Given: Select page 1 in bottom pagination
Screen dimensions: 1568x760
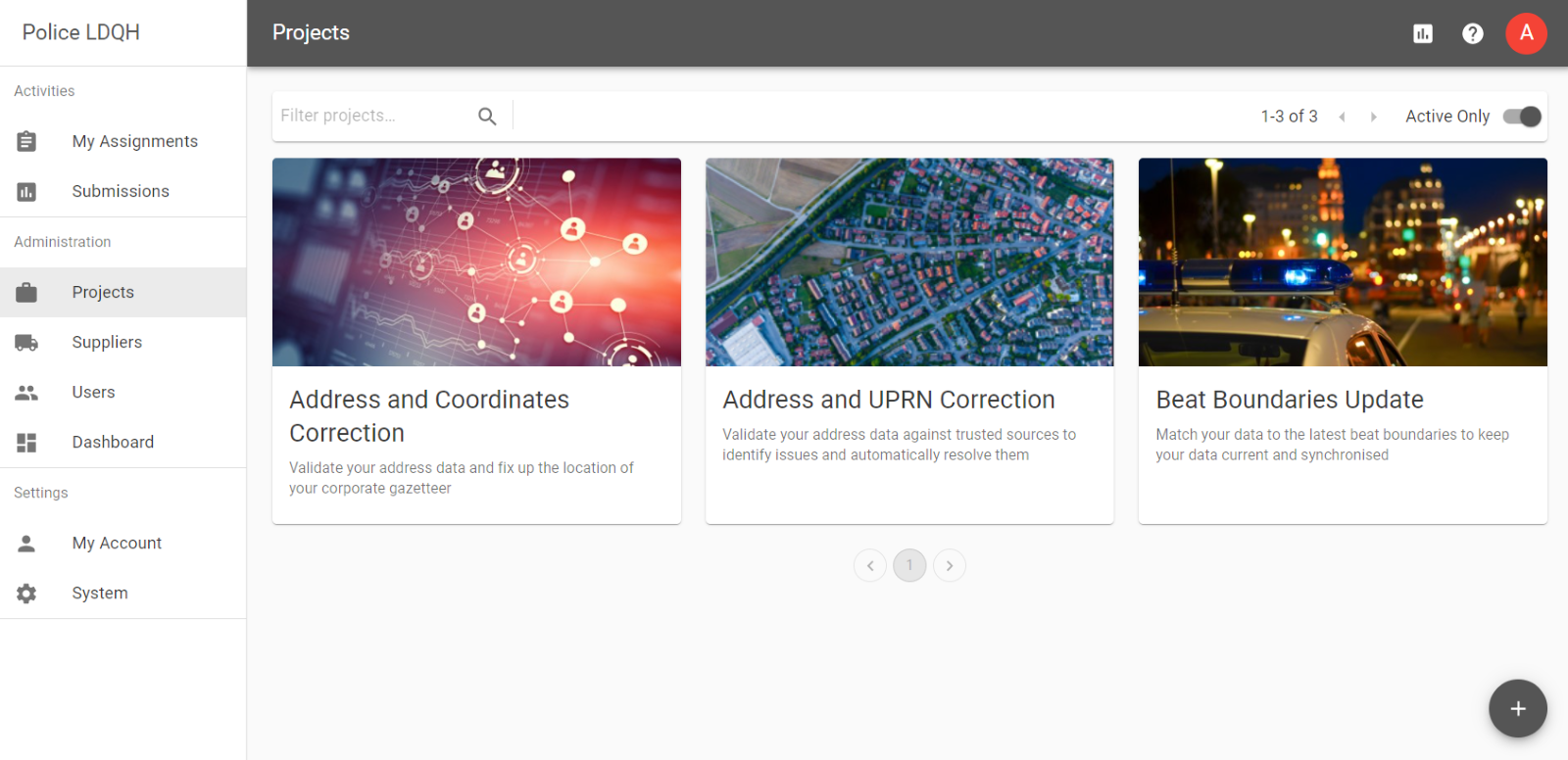Looking at the screenshot, I should click(909, 565).
